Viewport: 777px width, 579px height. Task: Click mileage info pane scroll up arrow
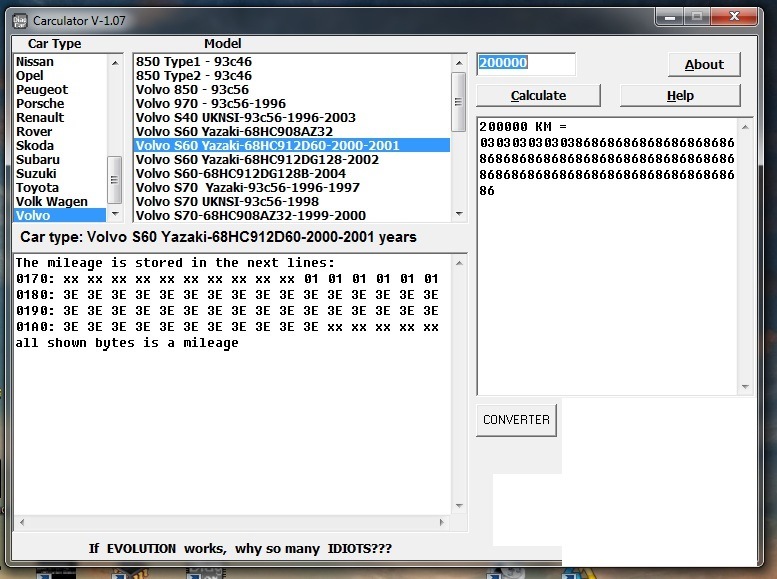pyautogui.click(x=459, y=263)
